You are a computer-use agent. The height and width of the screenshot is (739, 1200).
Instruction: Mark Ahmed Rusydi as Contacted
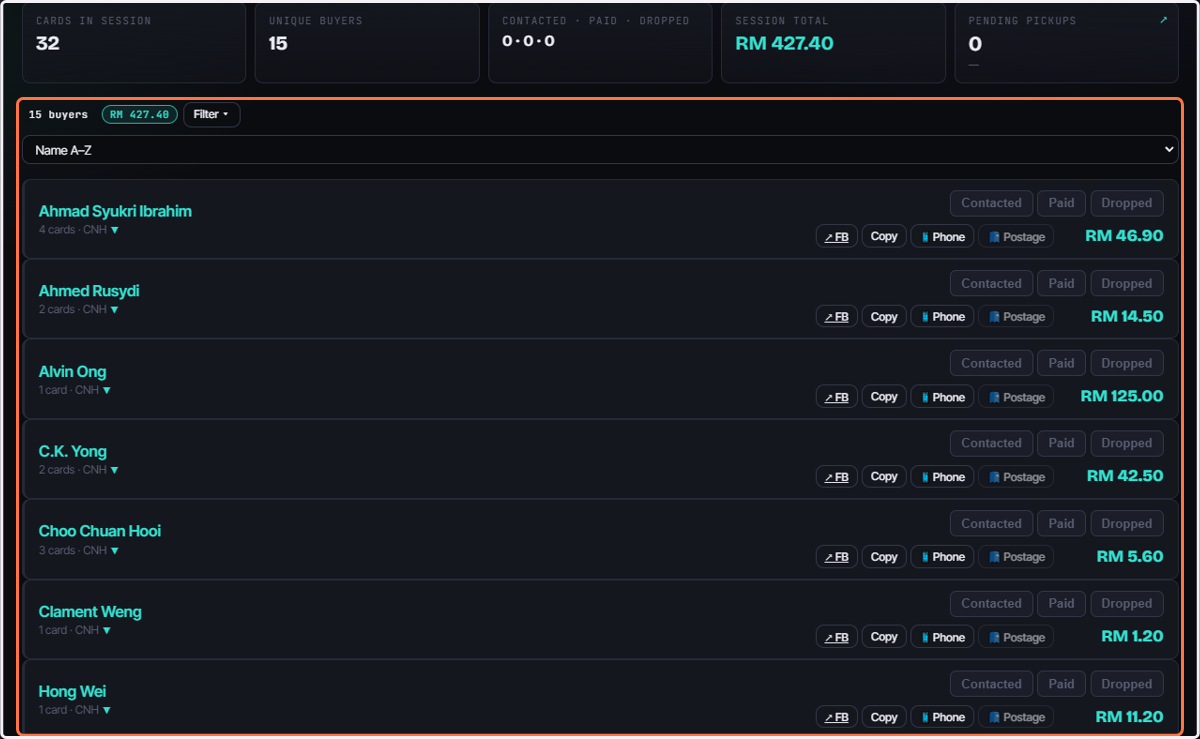[x=991, y=283]
